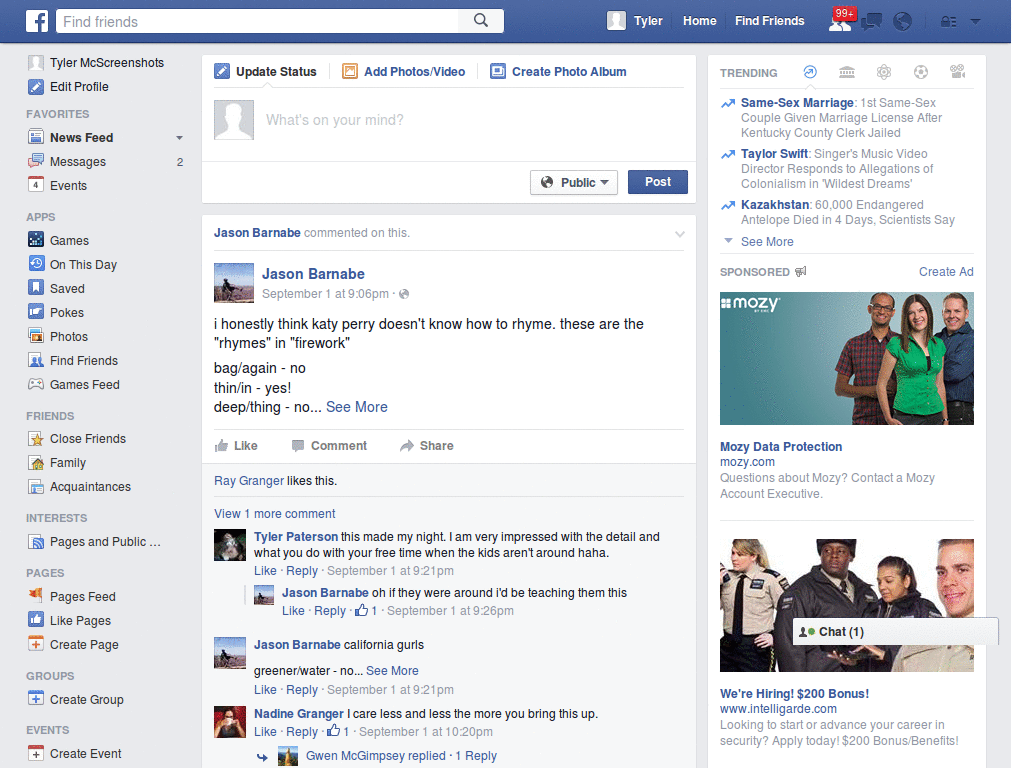
Task: Select the Sports trending icon
Action: point(921,72)
